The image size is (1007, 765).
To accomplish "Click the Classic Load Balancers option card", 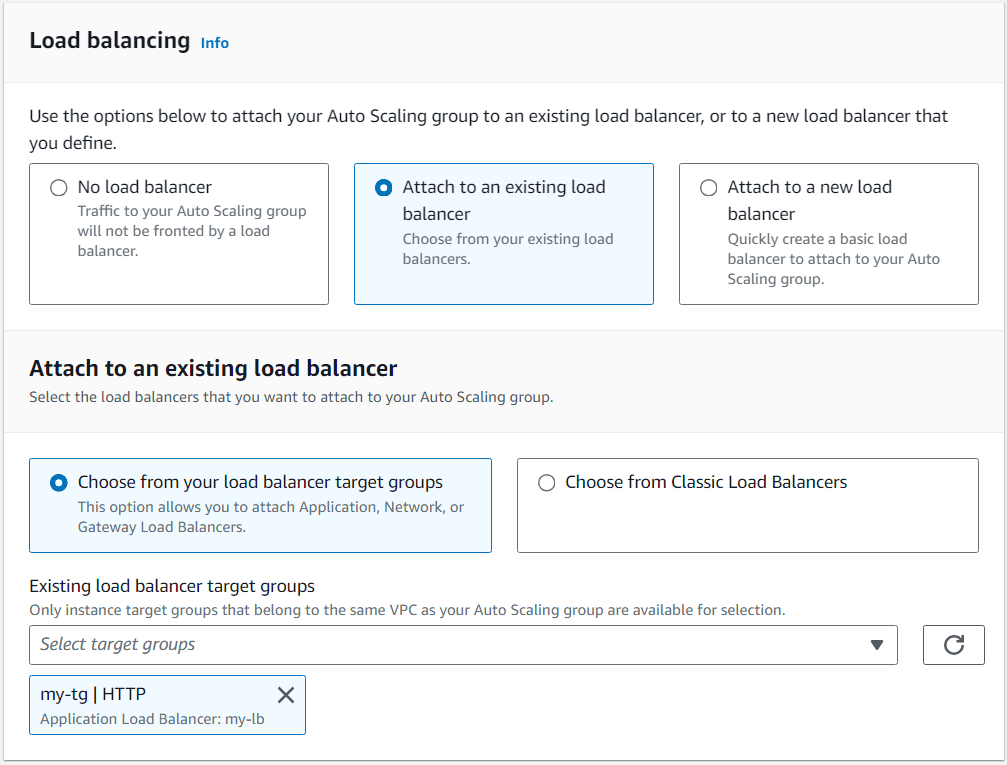I will (747, 505).
